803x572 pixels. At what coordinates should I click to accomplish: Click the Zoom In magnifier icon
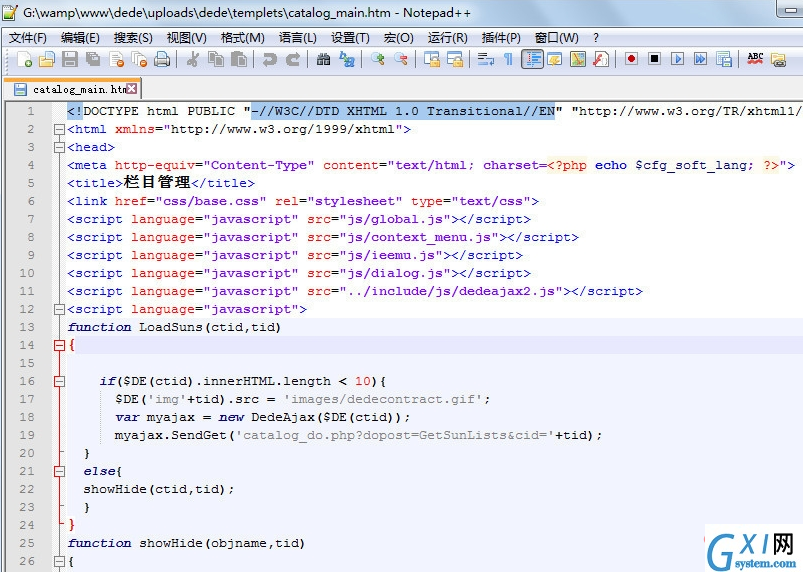coord(377,59)
